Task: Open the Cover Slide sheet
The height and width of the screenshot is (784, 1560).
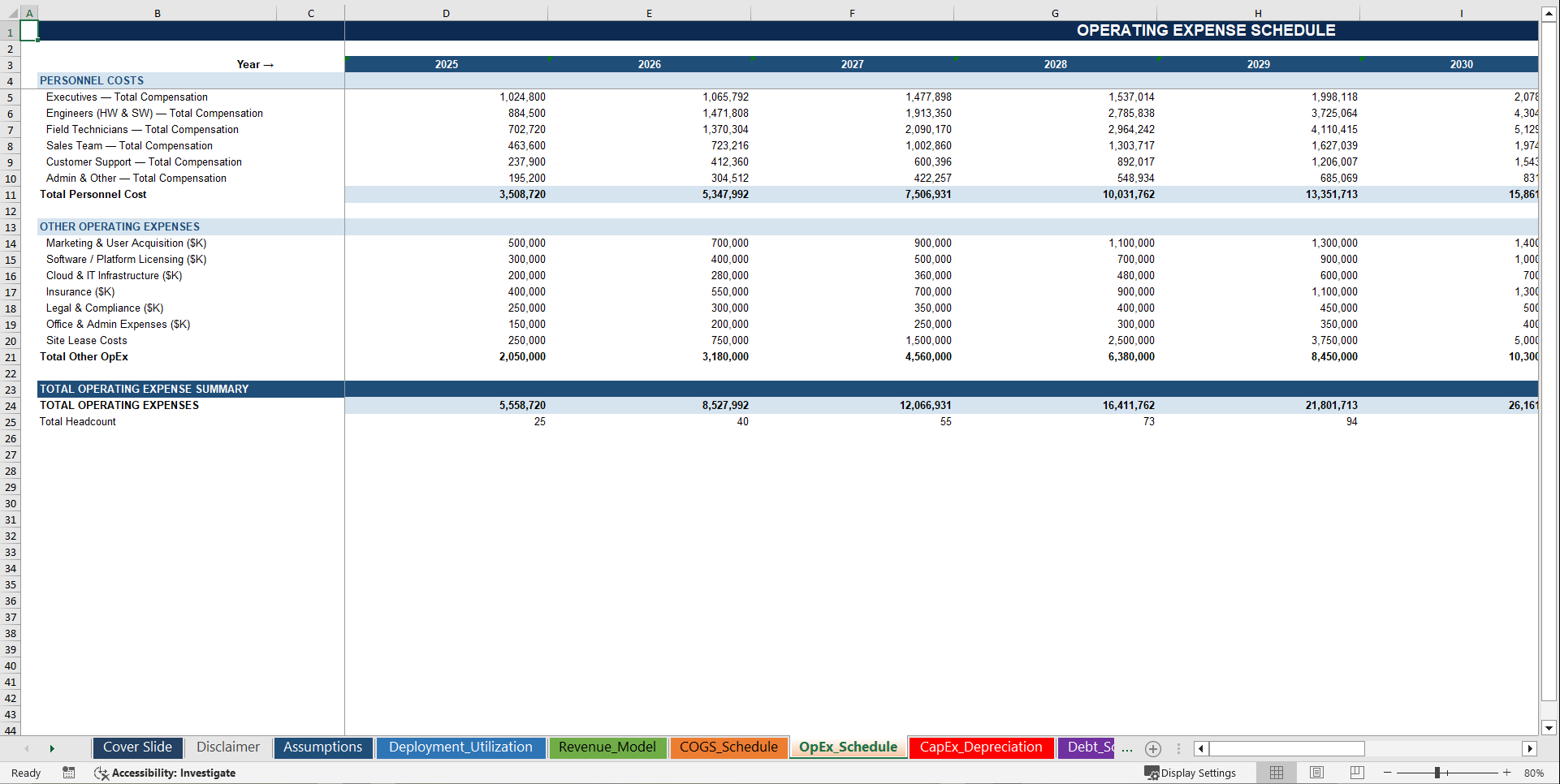Action: [x=137, y=747]
